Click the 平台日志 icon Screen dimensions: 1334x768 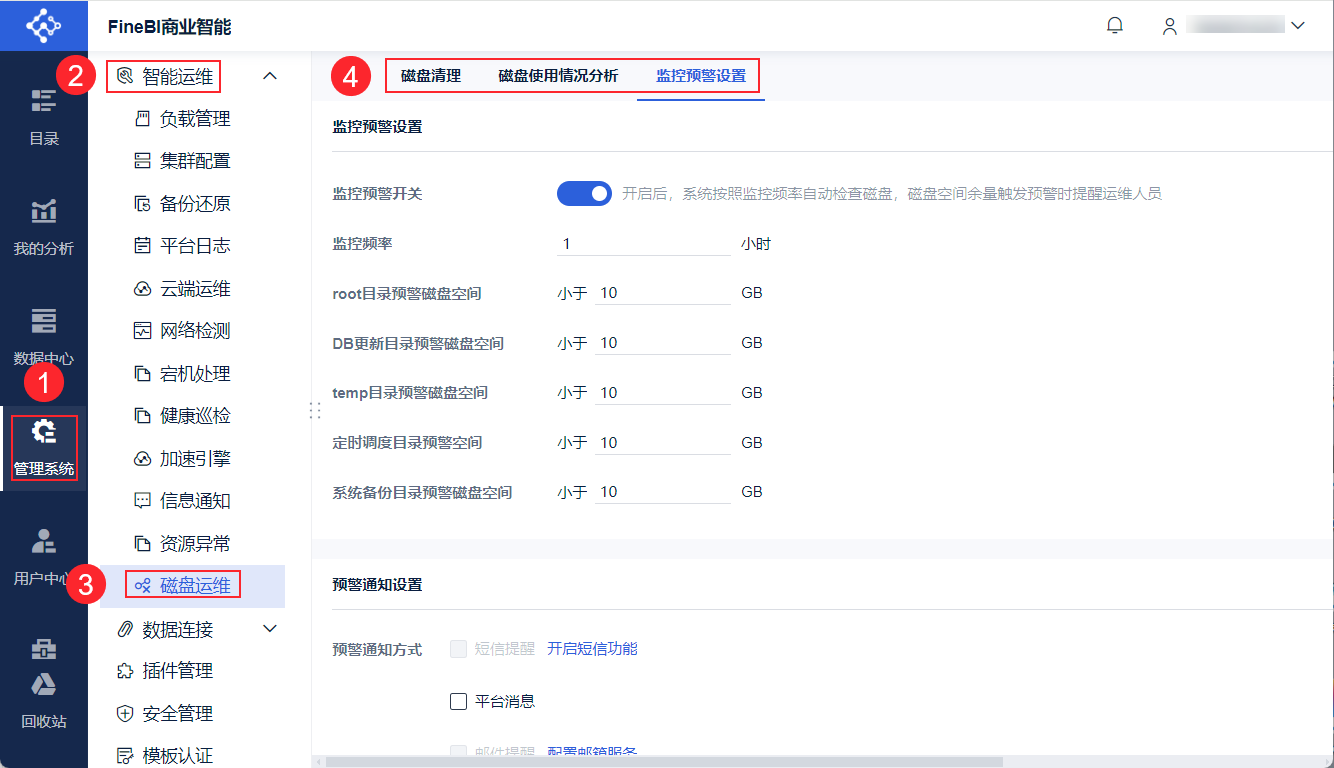tap(142, 246)
